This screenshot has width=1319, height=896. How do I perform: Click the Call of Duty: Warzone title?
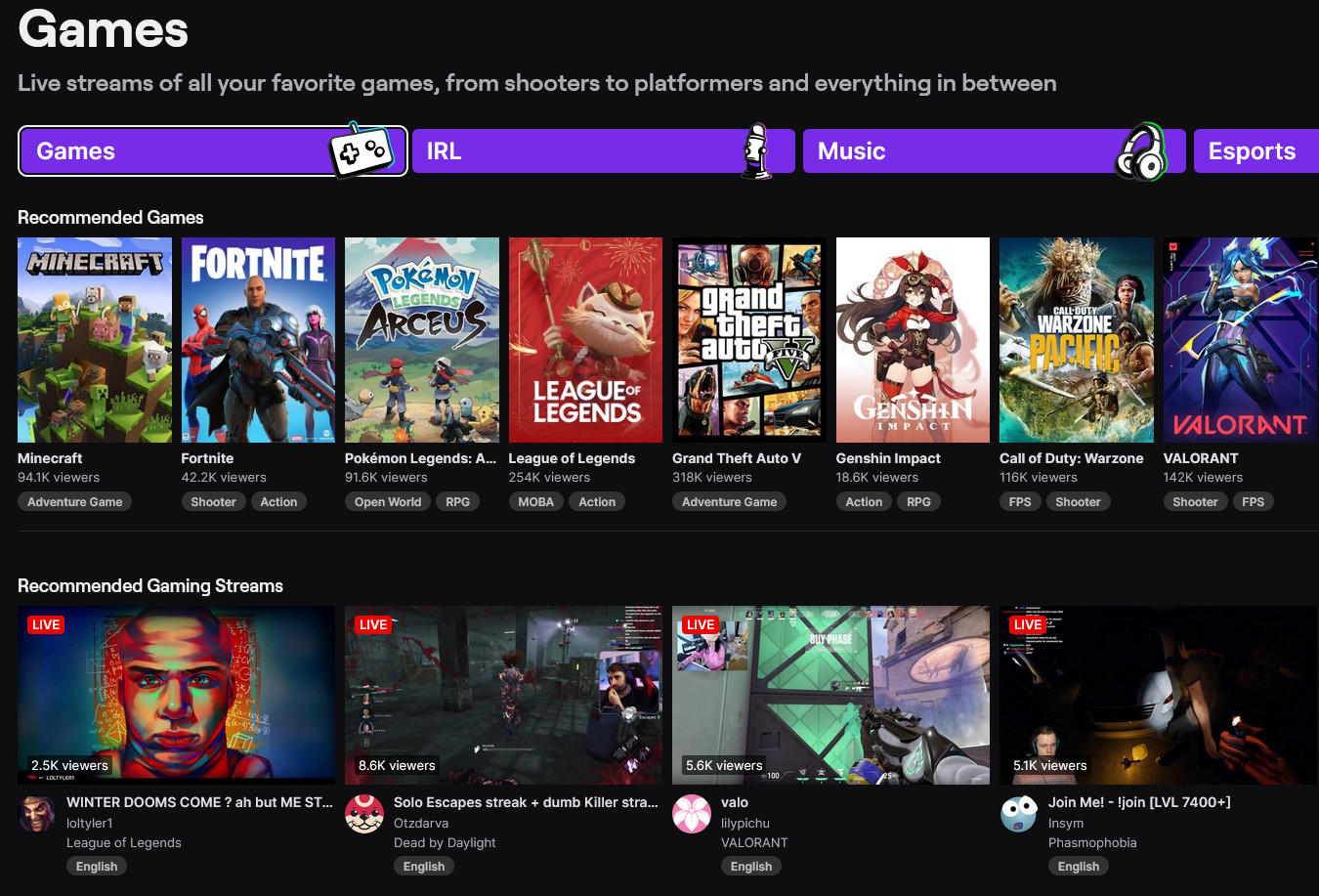[x=1072, y=458]
